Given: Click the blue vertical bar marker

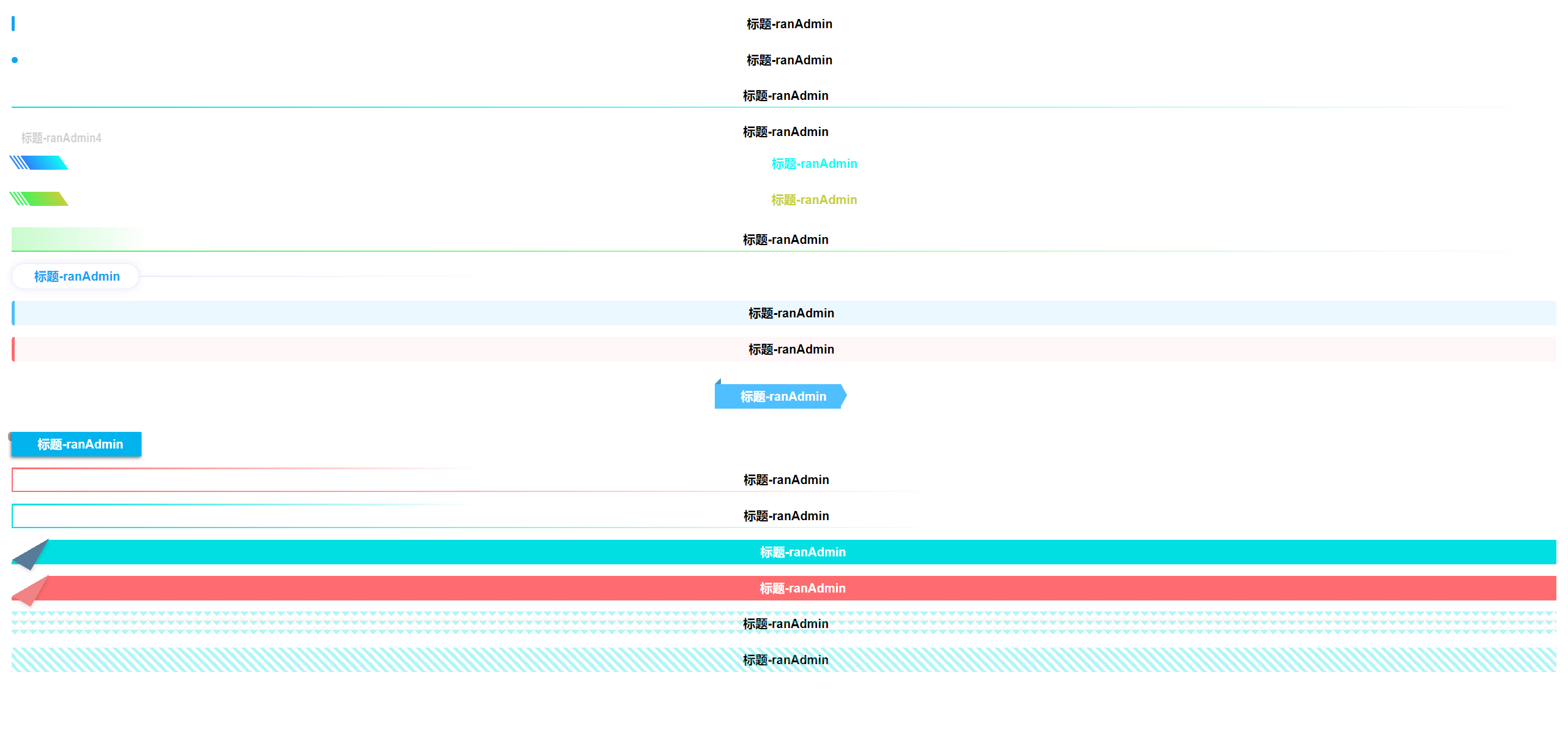Looking at the screenshot, I should 13,24.
